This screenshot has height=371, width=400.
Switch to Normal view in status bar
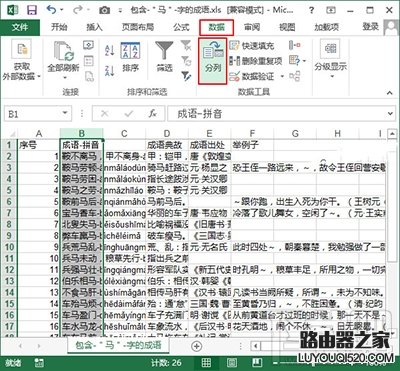click(206, 363)
